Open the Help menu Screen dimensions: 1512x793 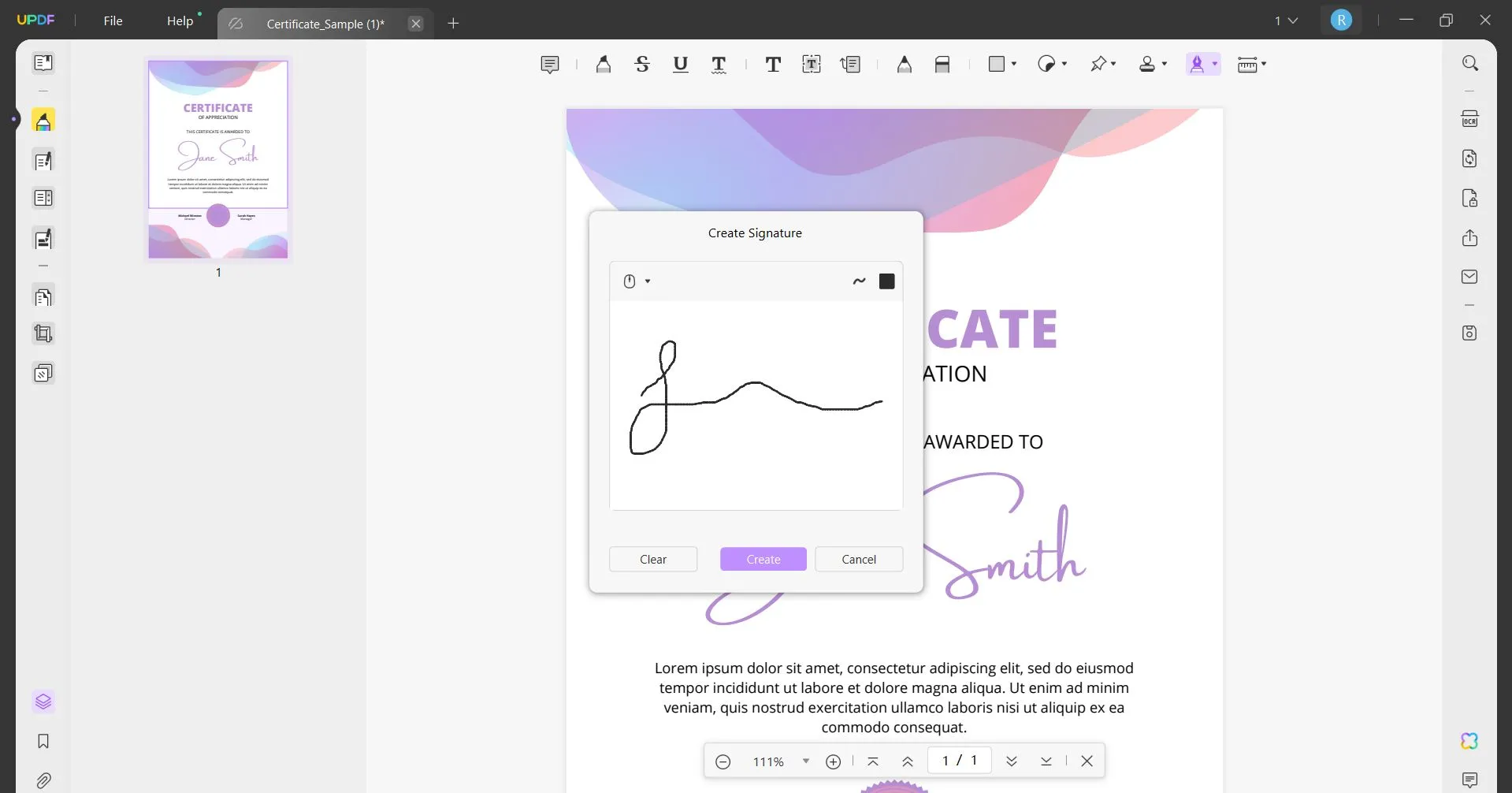click(x=180, y=21)
